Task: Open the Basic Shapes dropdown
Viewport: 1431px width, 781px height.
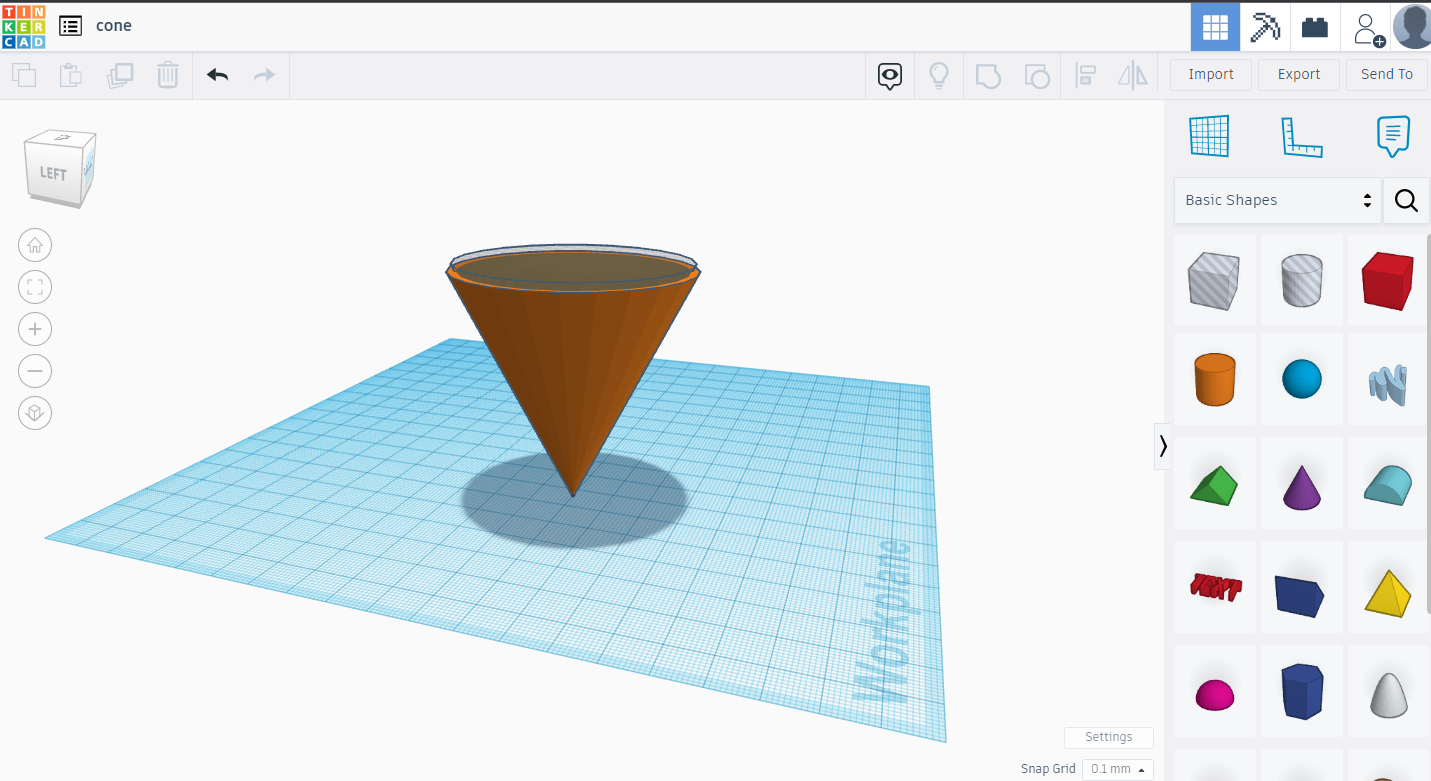Action: click(x=1277, y=200)
